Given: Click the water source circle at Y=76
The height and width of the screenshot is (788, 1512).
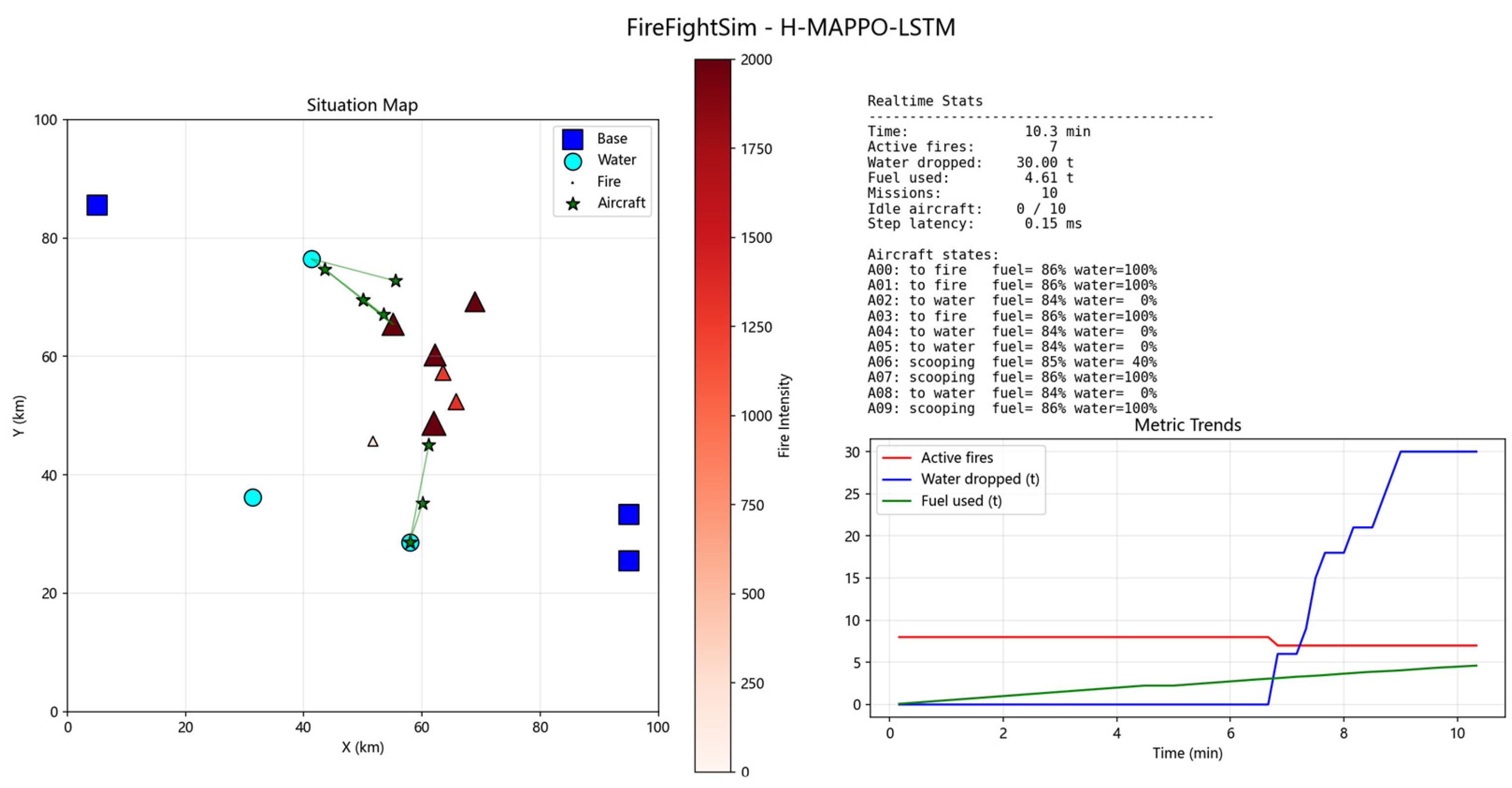Looking at the screenshot, I should 311,259.
